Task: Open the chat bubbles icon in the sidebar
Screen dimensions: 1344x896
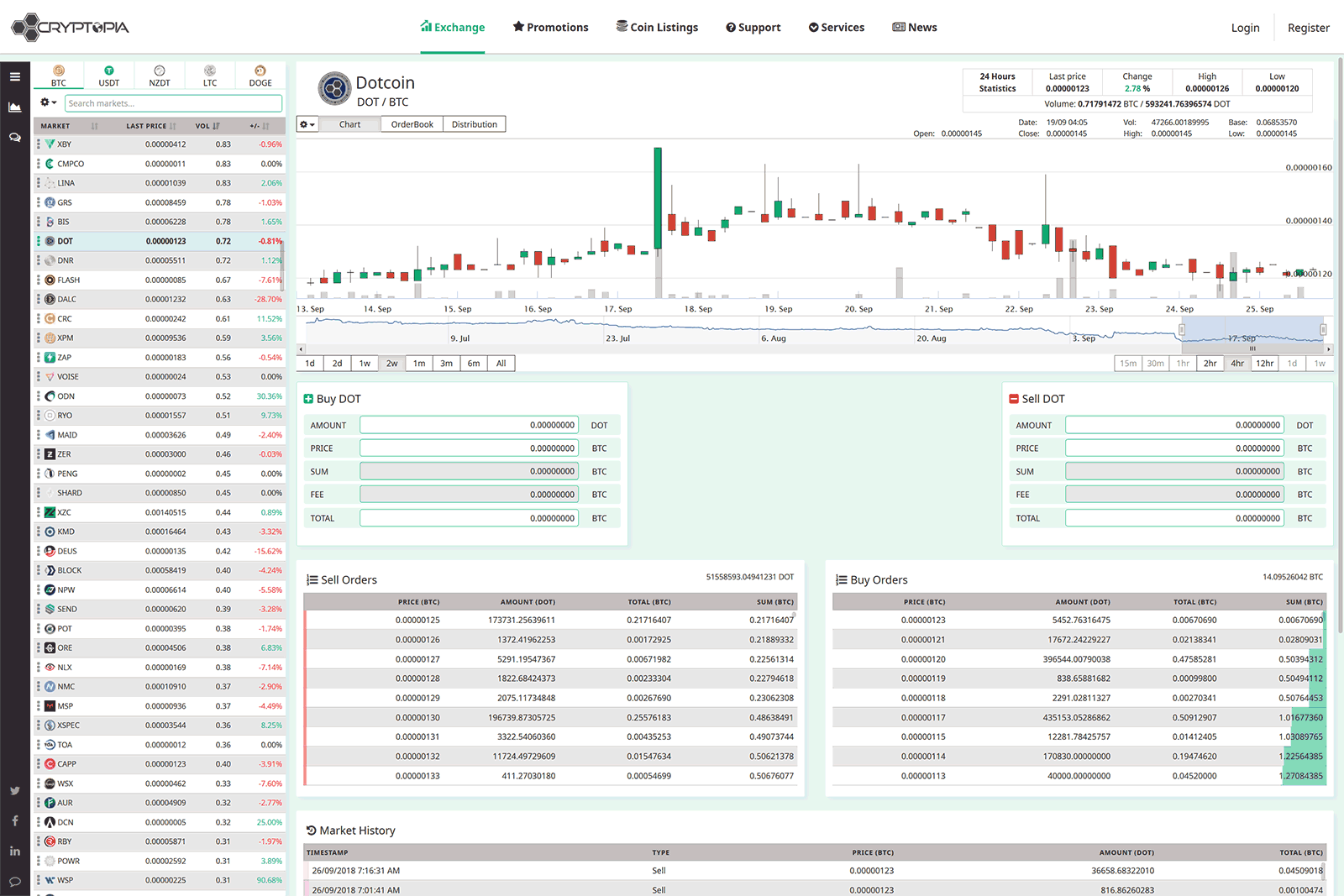Action: (x=15, y=137)
